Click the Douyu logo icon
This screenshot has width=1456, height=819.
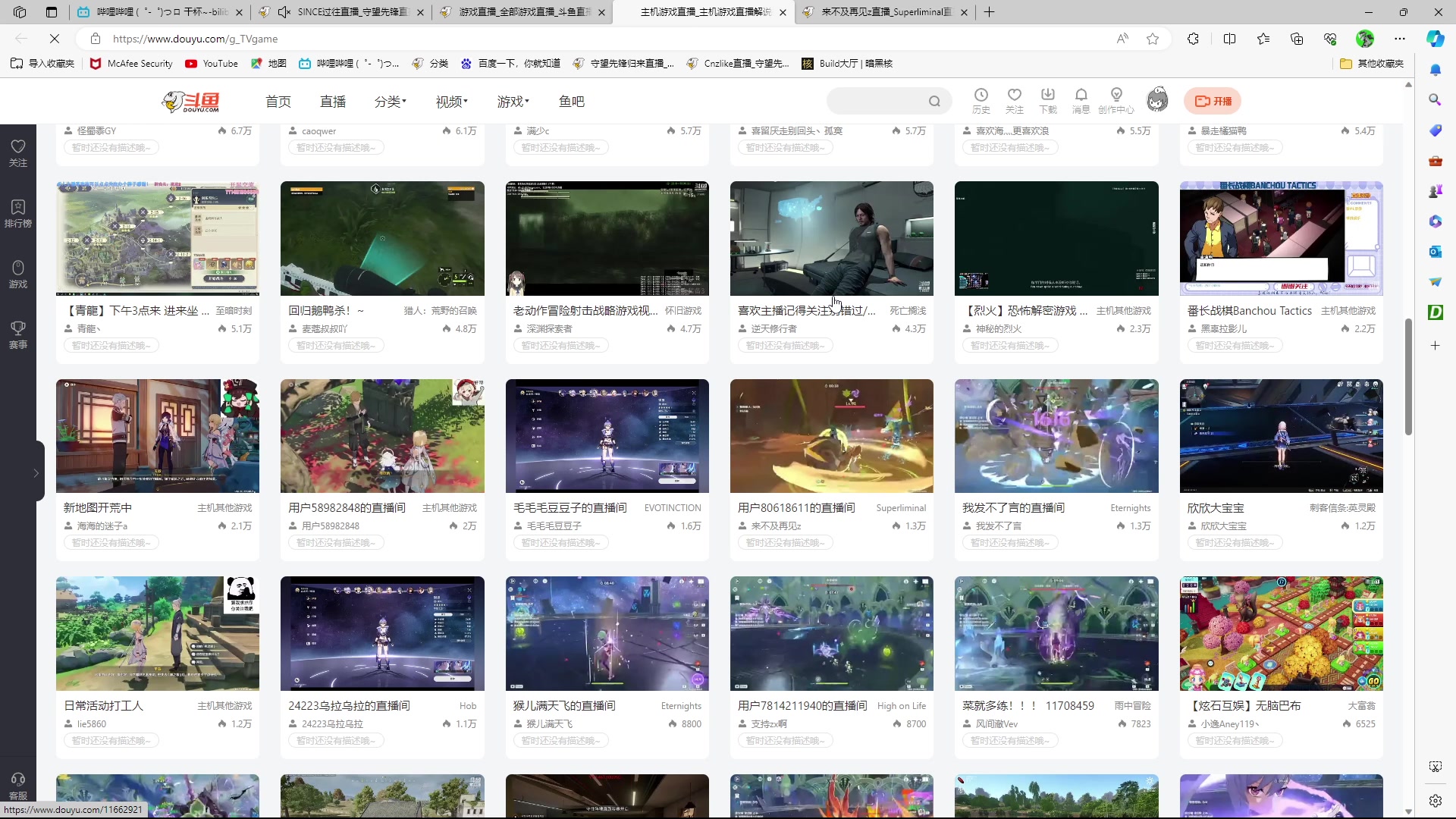(x=190, y=101)
